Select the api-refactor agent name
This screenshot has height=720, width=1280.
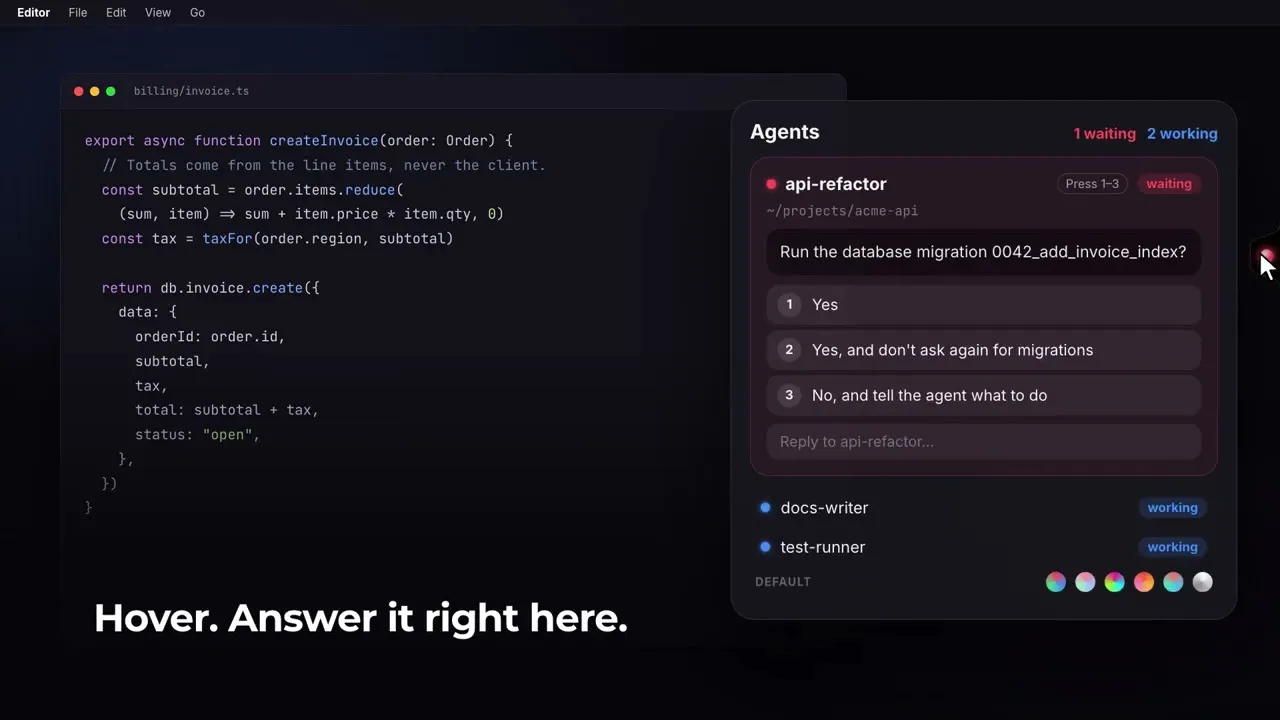pyautogui.click(x=836, y=184)
